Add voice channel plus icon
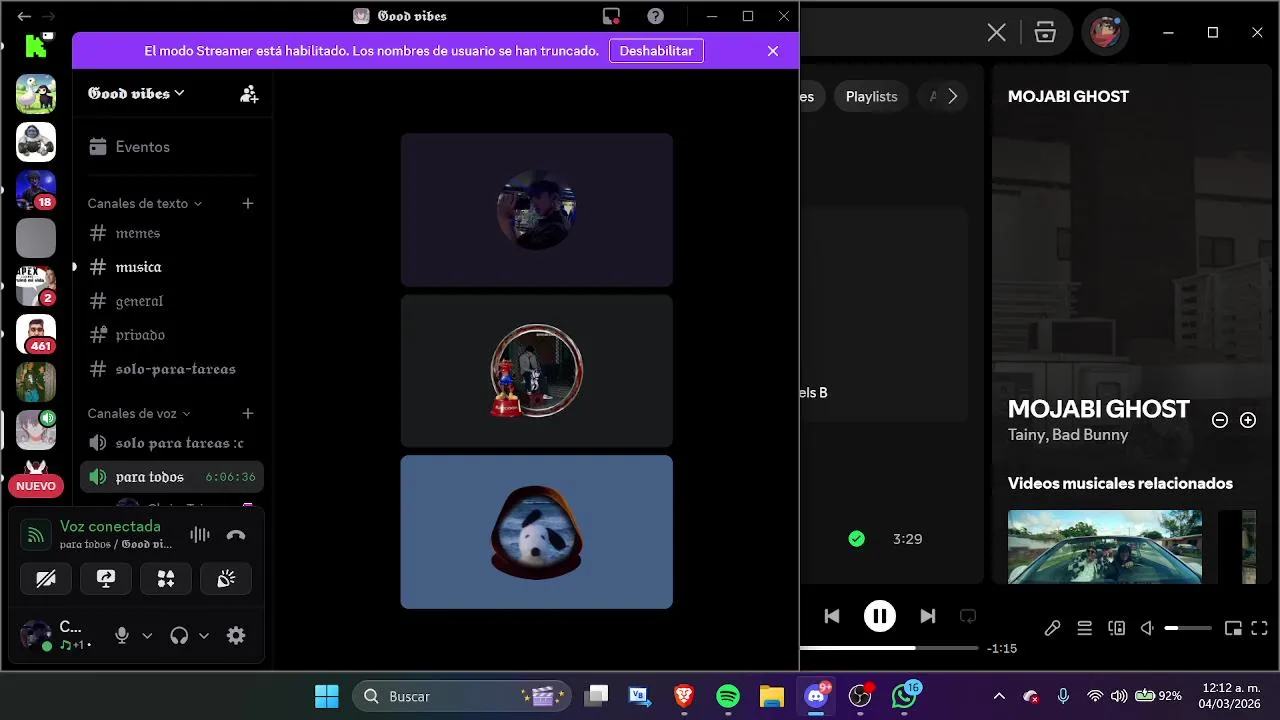This screenshot has height=720, width=1280. tap(248, 413)
